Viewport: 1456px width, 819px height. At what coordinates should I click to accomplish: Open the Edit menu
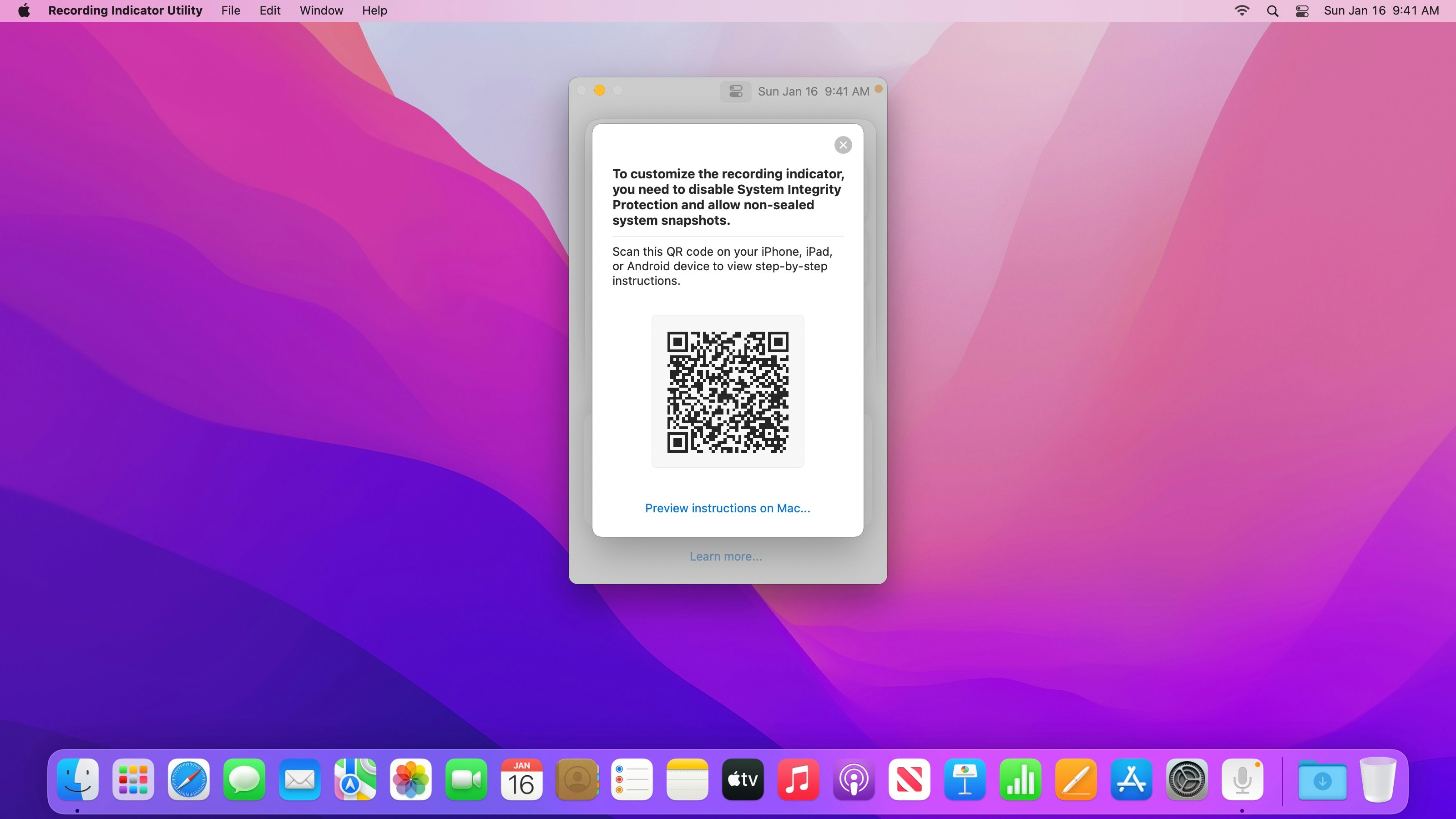pos(270,11)
